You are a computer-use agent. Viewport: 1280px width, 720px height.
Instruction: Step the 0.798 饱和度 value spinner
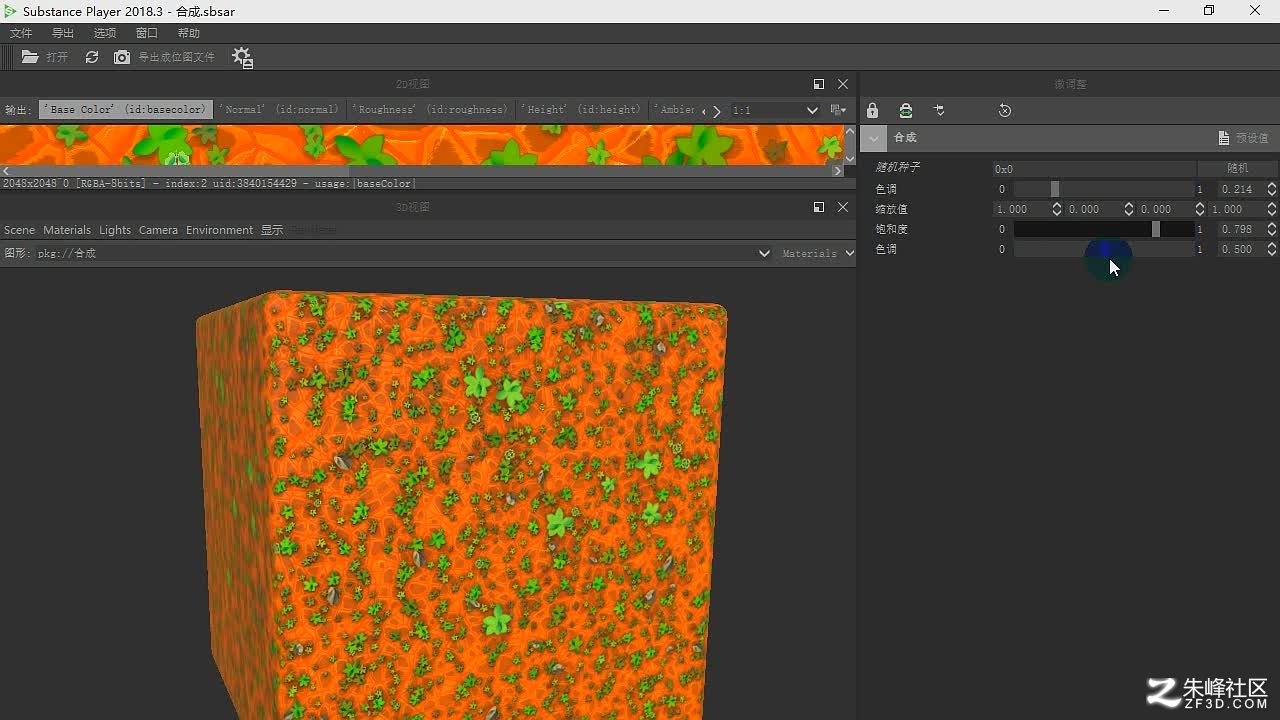[x=1272, y=229]
